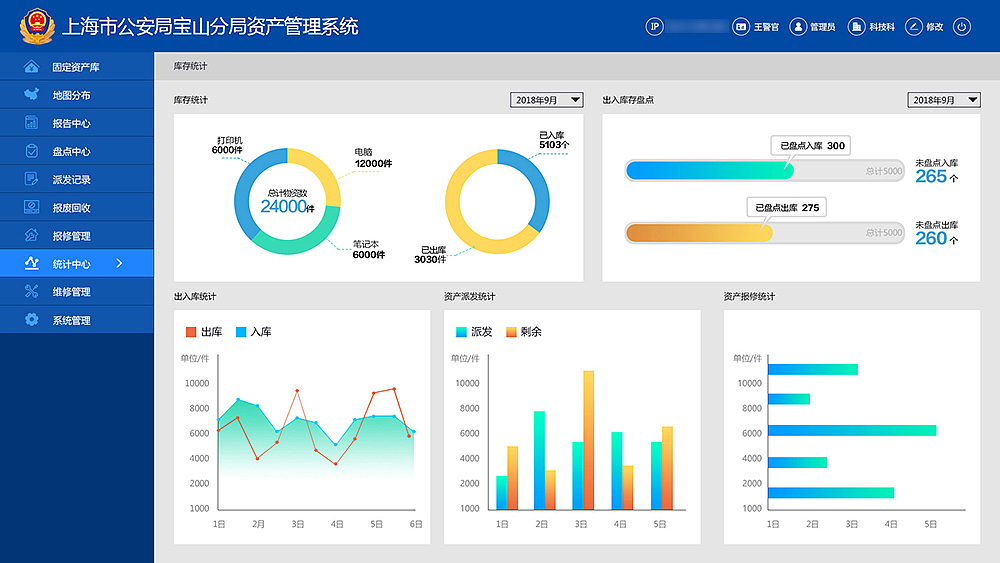Open 派发记录 page
The height and width of the screenshot is (563, 1000).
point(77,179)
